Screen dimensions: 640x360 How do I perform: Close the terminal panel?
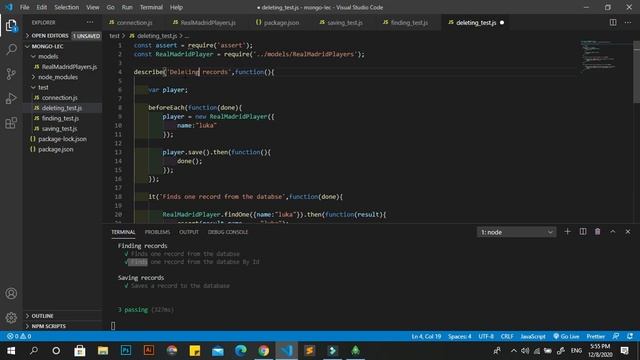pyautogui.click(x=628, y=232)
